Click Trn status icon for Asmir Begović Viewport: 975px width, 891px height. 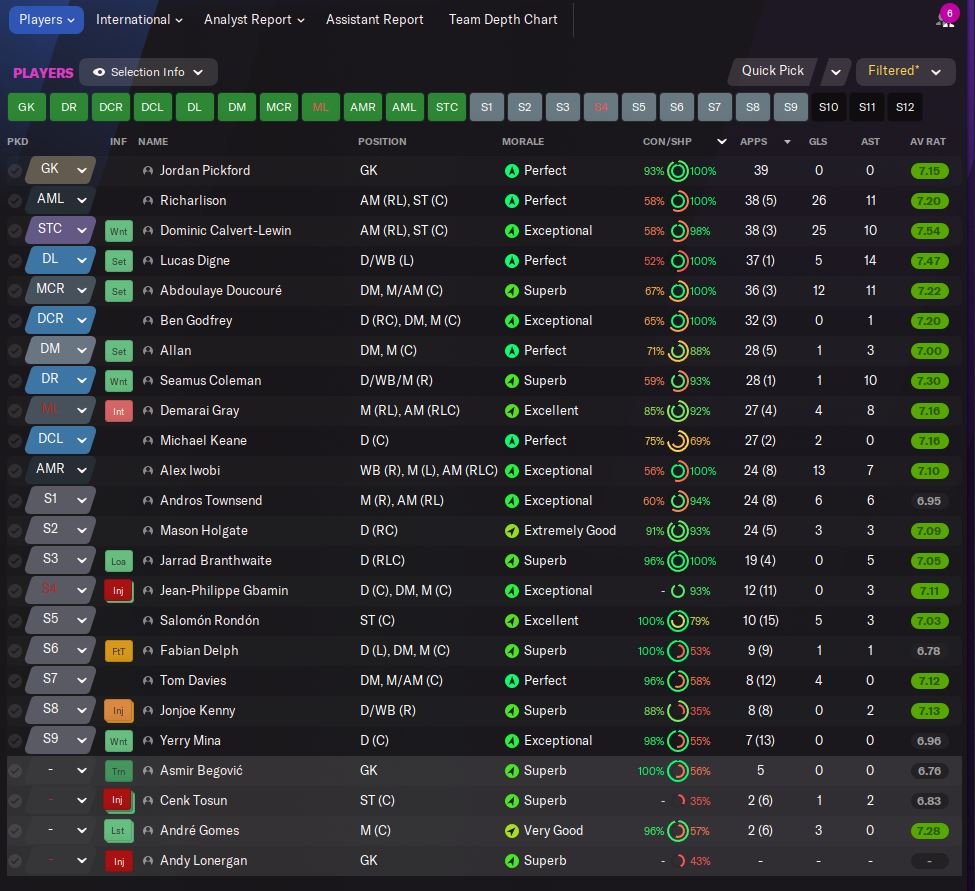118,771
